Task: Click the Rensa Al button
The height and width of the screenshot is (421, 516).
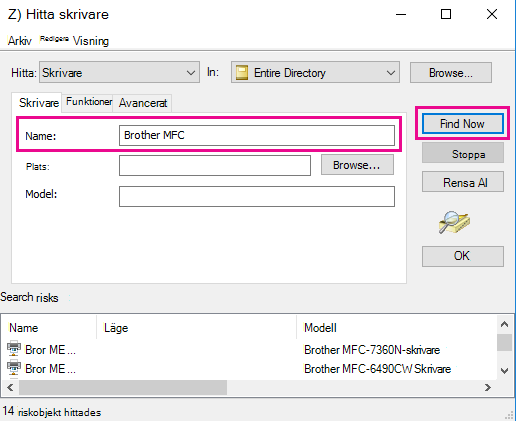Action: 463,182
